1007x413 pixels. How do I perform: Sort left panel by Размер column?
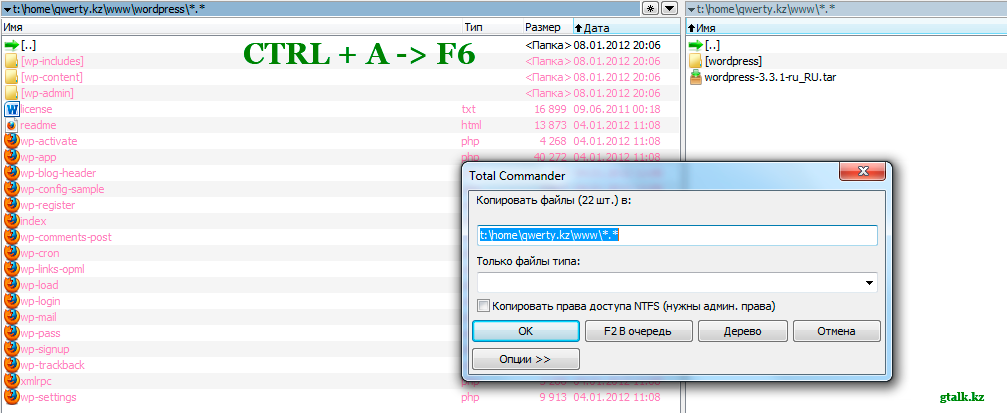(x=547, y=28)
